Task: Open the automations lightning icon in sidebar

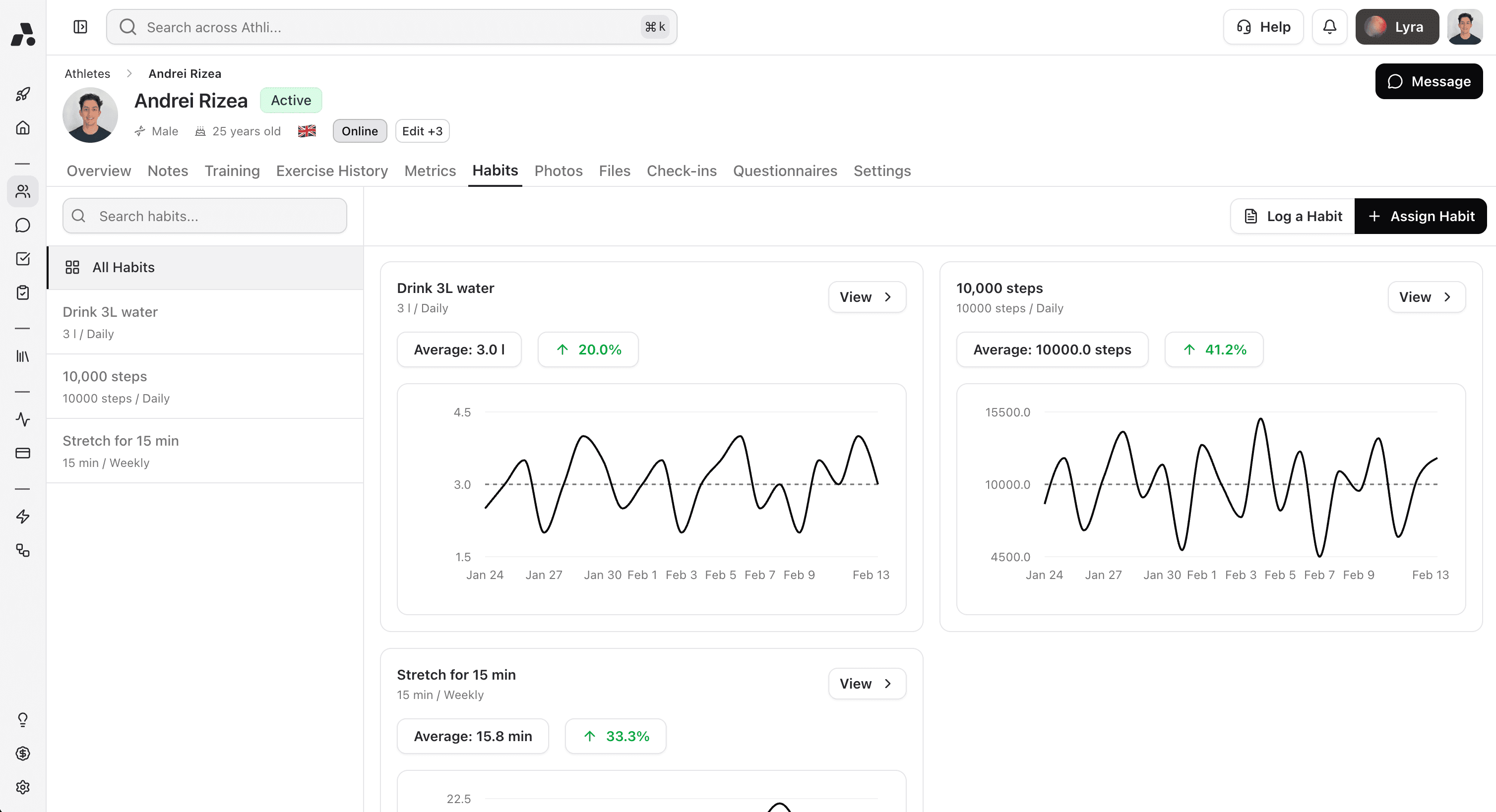Action: pyautogui.click(x=23, y=516)
